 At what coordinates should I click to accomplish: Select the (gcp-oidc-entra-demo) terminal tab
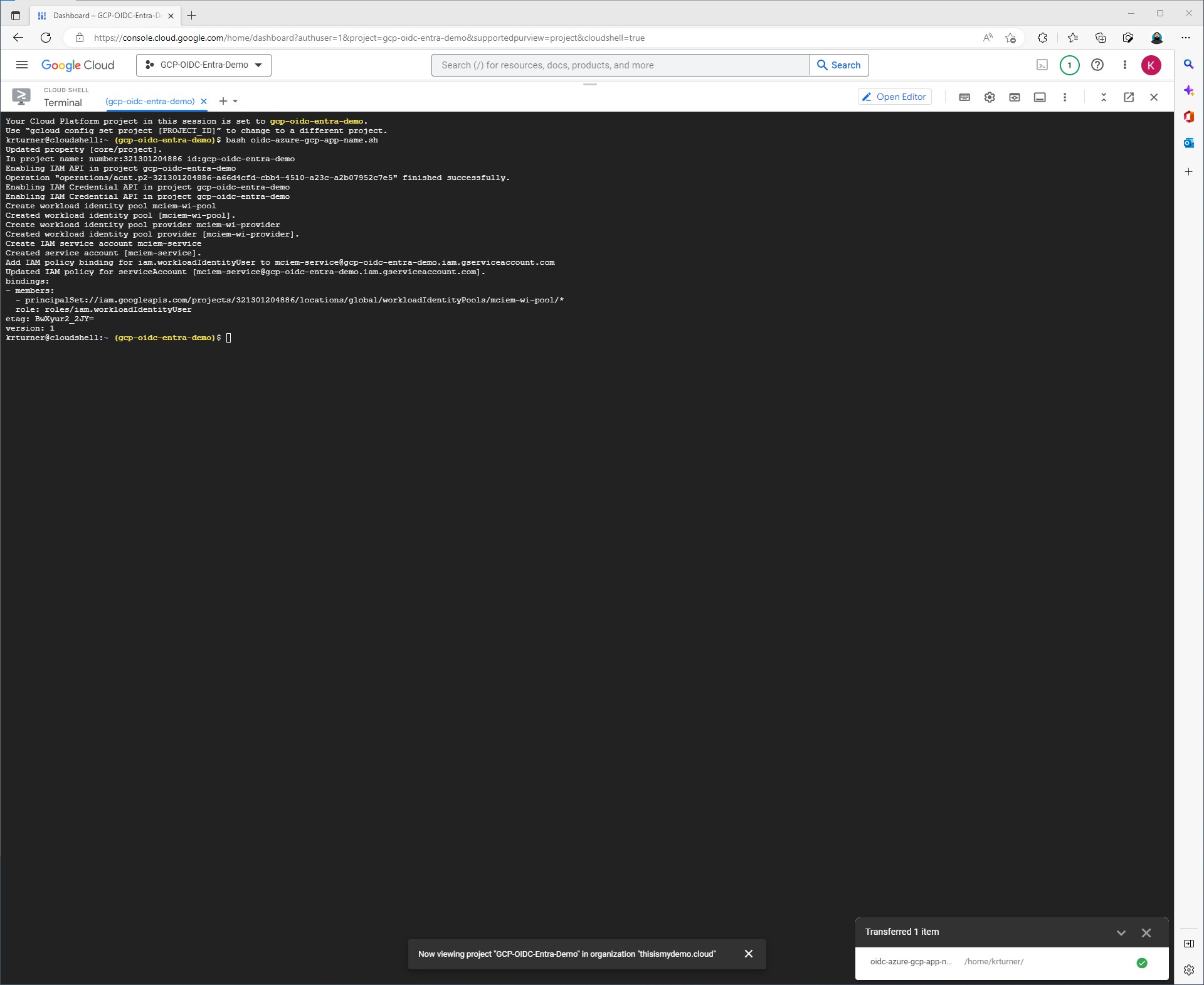click(150, 101)
